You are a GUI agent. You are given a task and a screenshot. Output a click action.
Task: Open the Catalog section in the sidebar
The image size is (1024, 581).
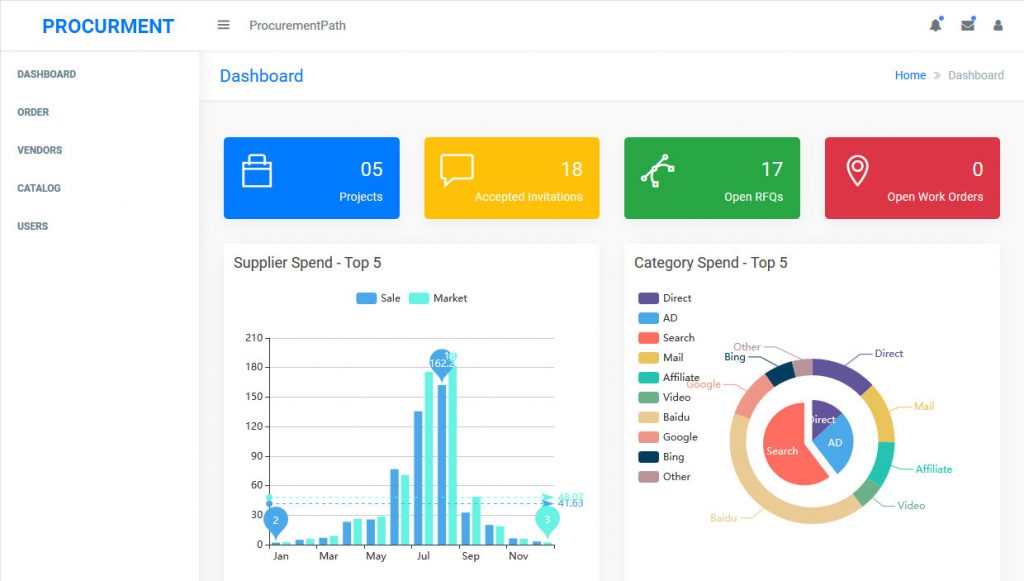[x=40, y=188]
